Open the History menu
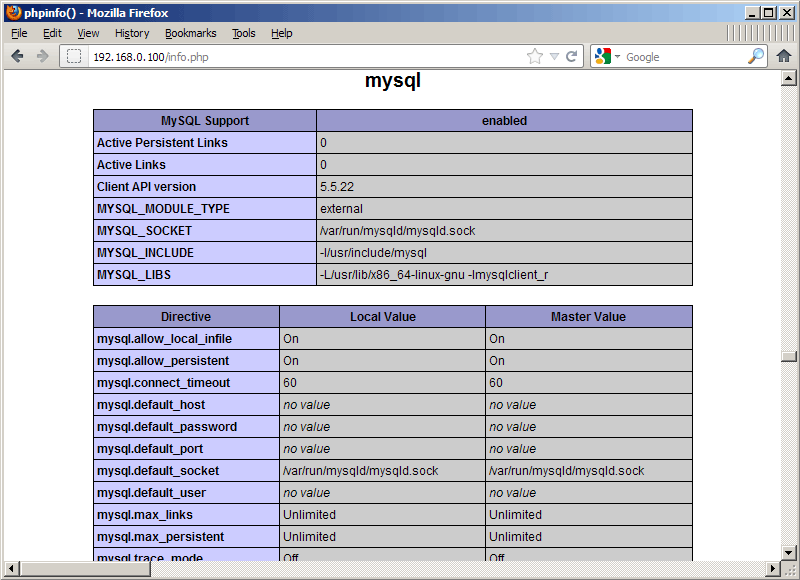 tap(132, 33)
